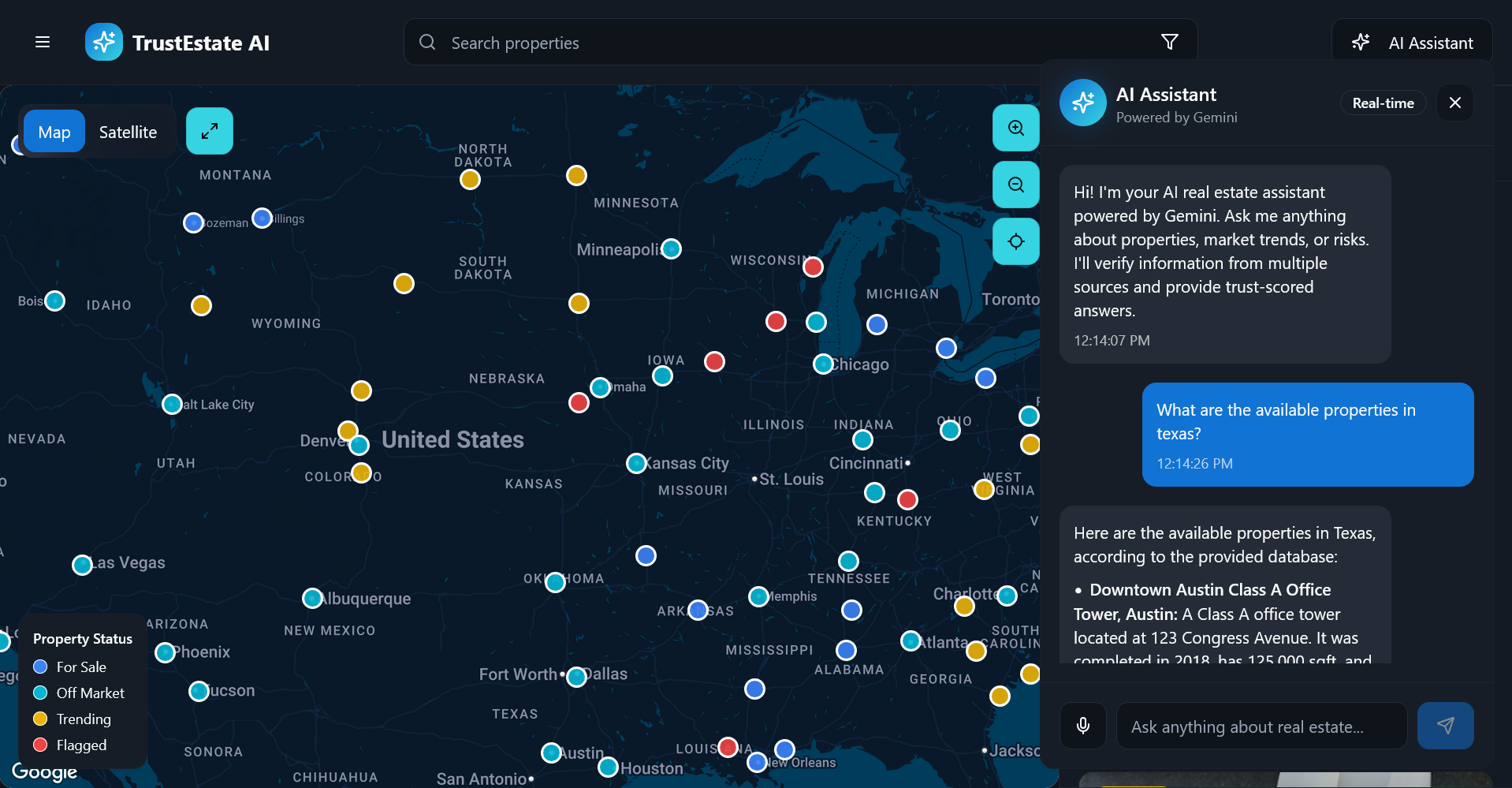
Task: Click the TrustEstate AI logo icon
Action: click(x=104, y=42)
